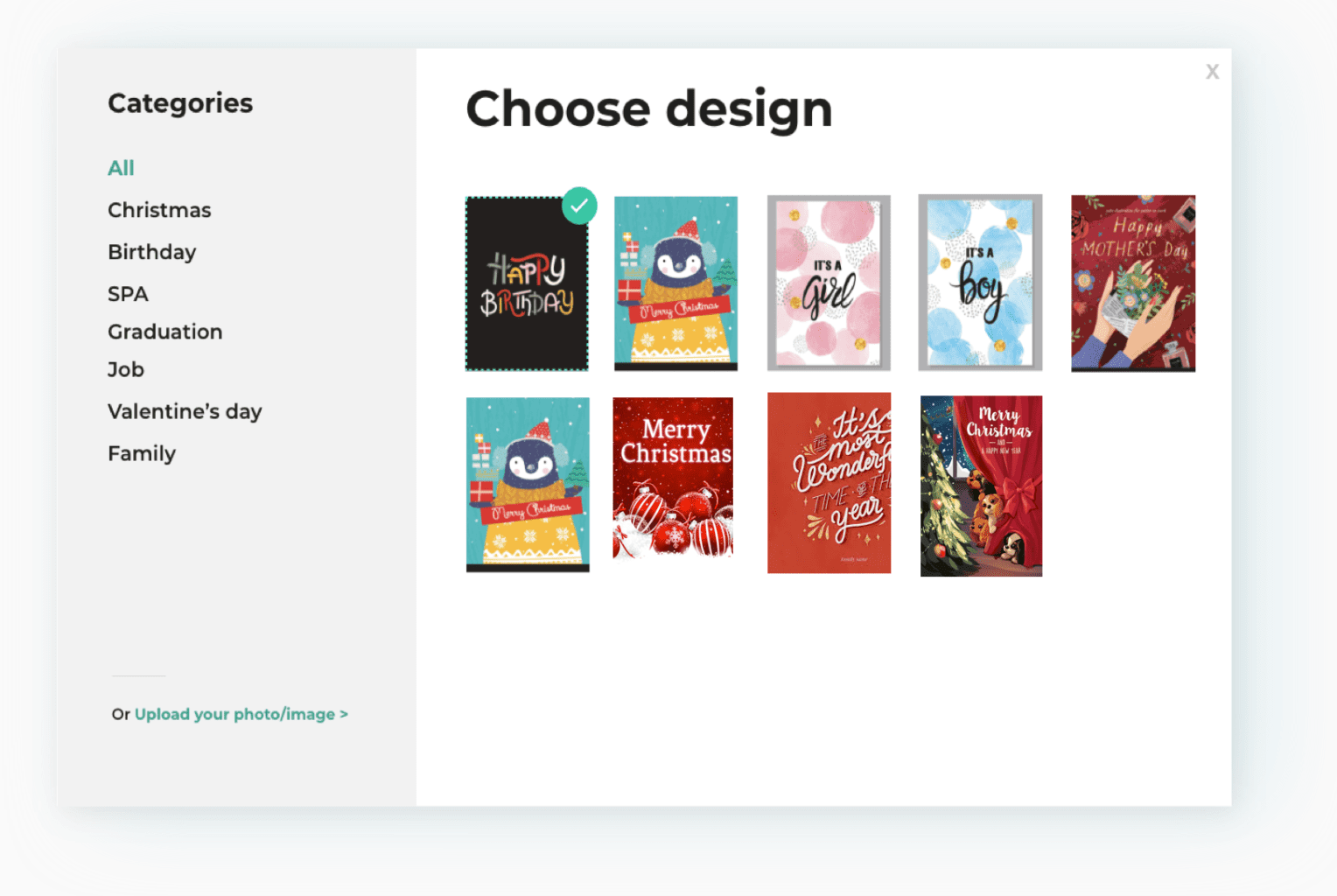The width and height of the screenshot is (1337, 896).
Task: Open the Birthday category
Action: [151, 252]
